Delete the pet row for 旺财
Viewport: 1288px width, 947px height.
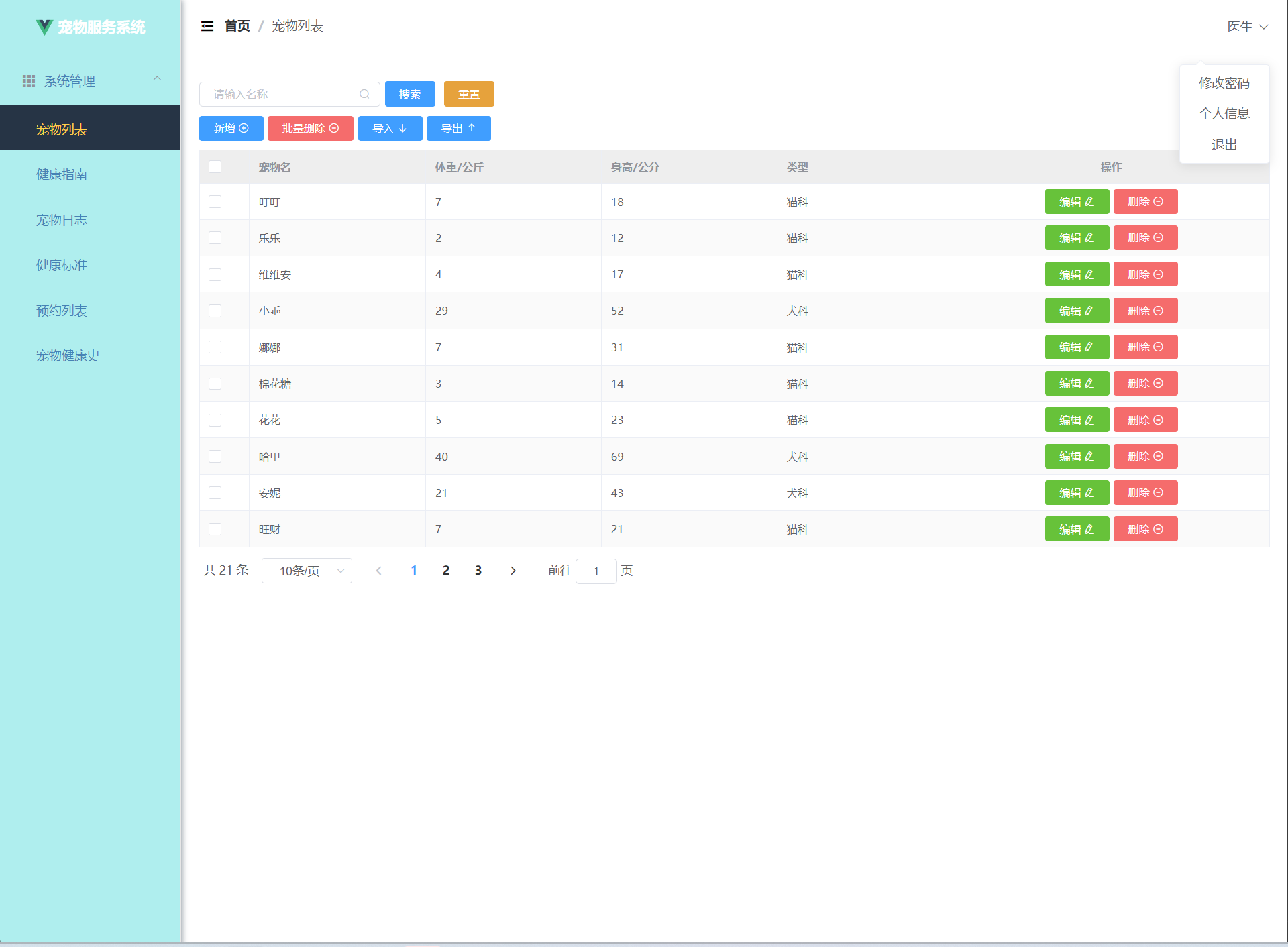click(1145, 529)
